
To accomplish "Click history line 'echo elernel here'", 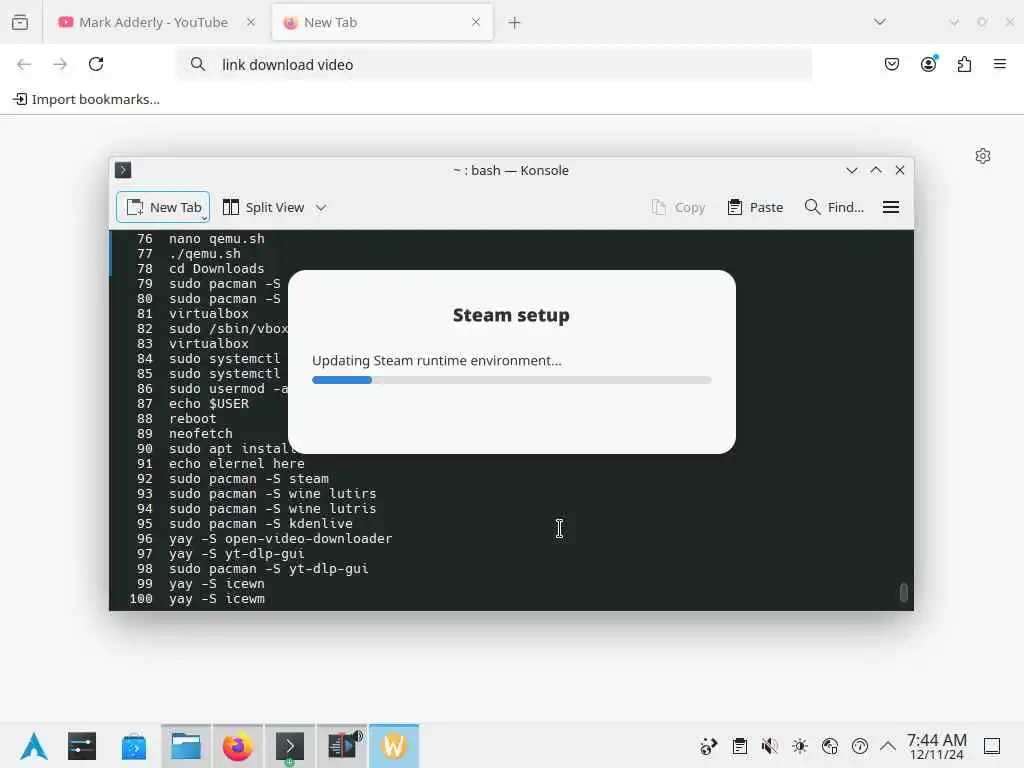I will point(236,464).
